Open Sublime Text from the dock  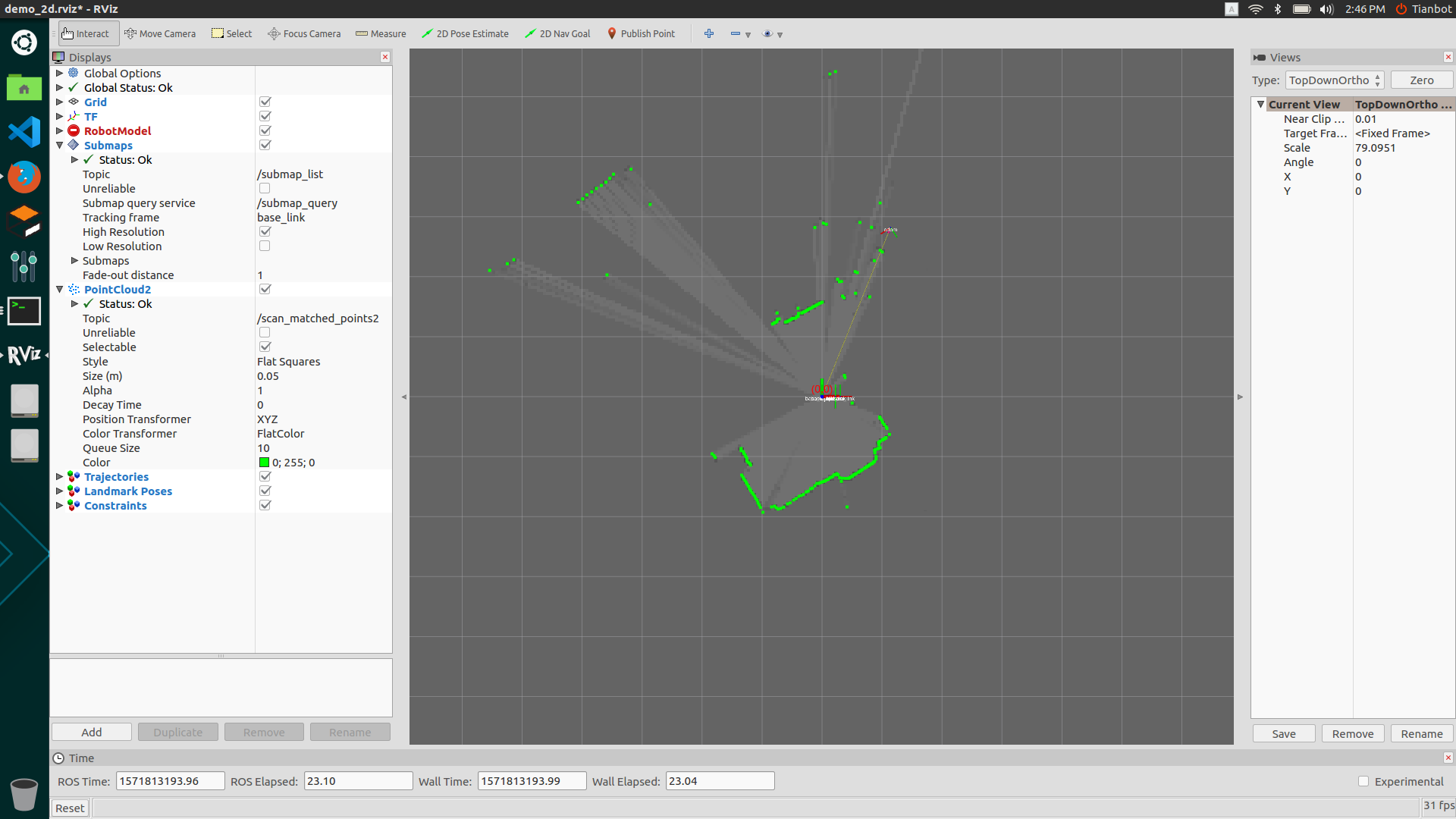click(x=24, y=221)
